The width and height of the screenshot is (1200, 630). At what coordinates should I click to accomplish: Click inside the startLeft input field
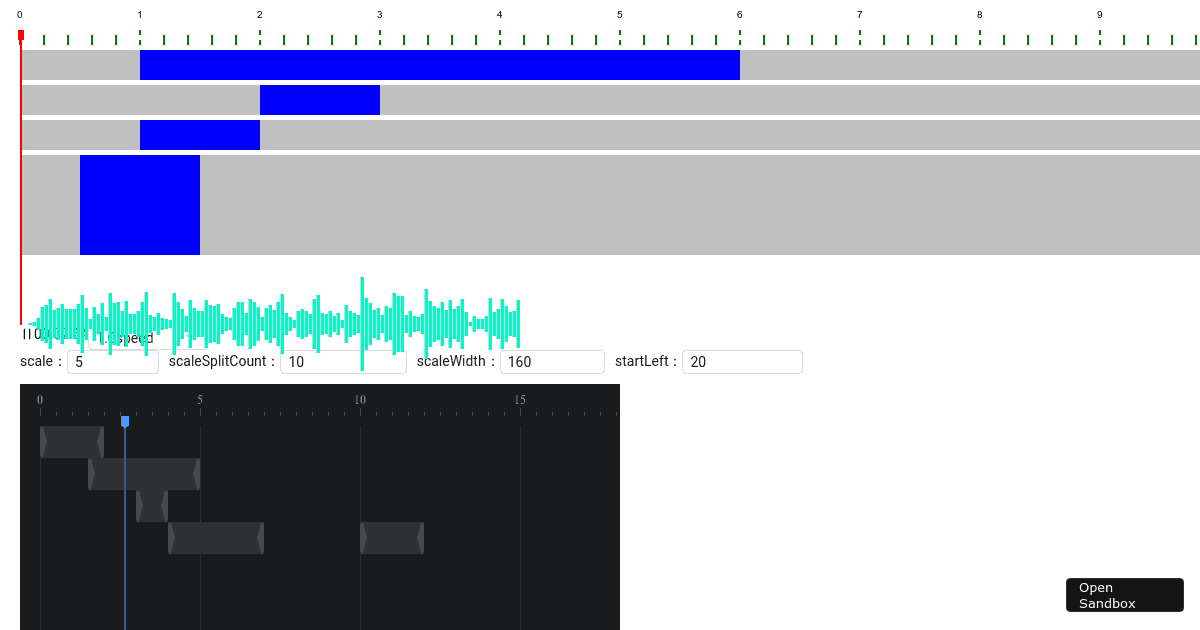pyautogui.click(x=742, y=361)
